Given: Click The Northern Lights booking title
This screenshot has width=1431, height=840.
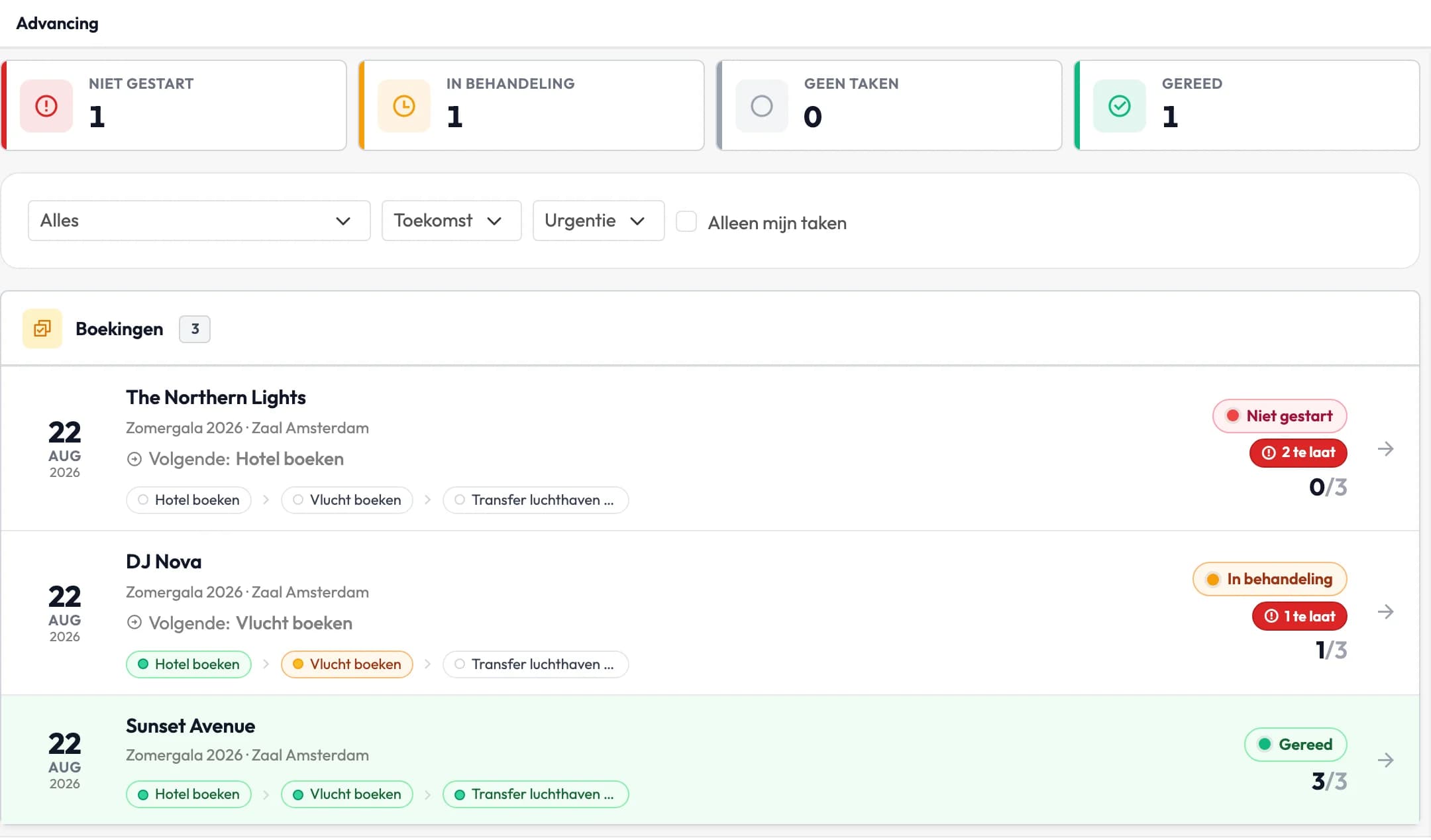Looking at the screenshot, I should pyautogui.click(x=216, y=397).
